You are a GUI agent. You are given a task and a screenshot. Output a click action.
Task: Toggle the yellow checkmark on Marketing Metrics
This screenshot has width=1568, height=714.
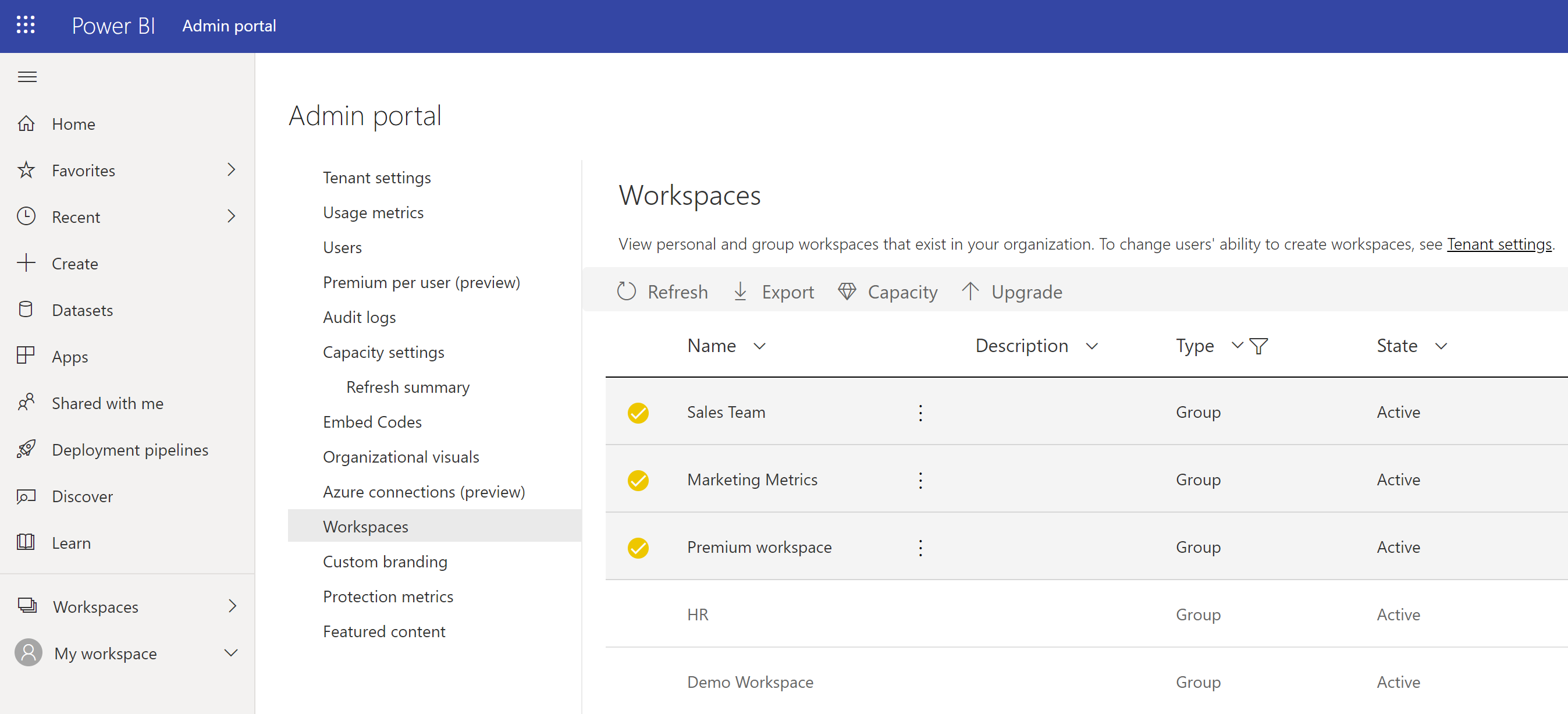638,479
